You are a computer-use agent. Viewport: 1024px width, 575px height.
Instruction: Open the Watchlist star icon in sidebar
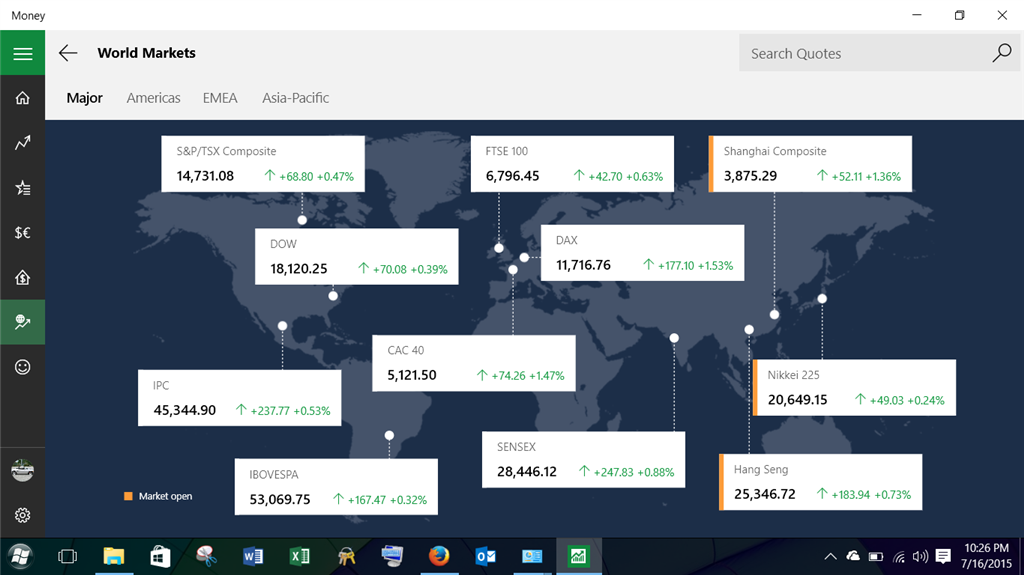coord(22,188)
